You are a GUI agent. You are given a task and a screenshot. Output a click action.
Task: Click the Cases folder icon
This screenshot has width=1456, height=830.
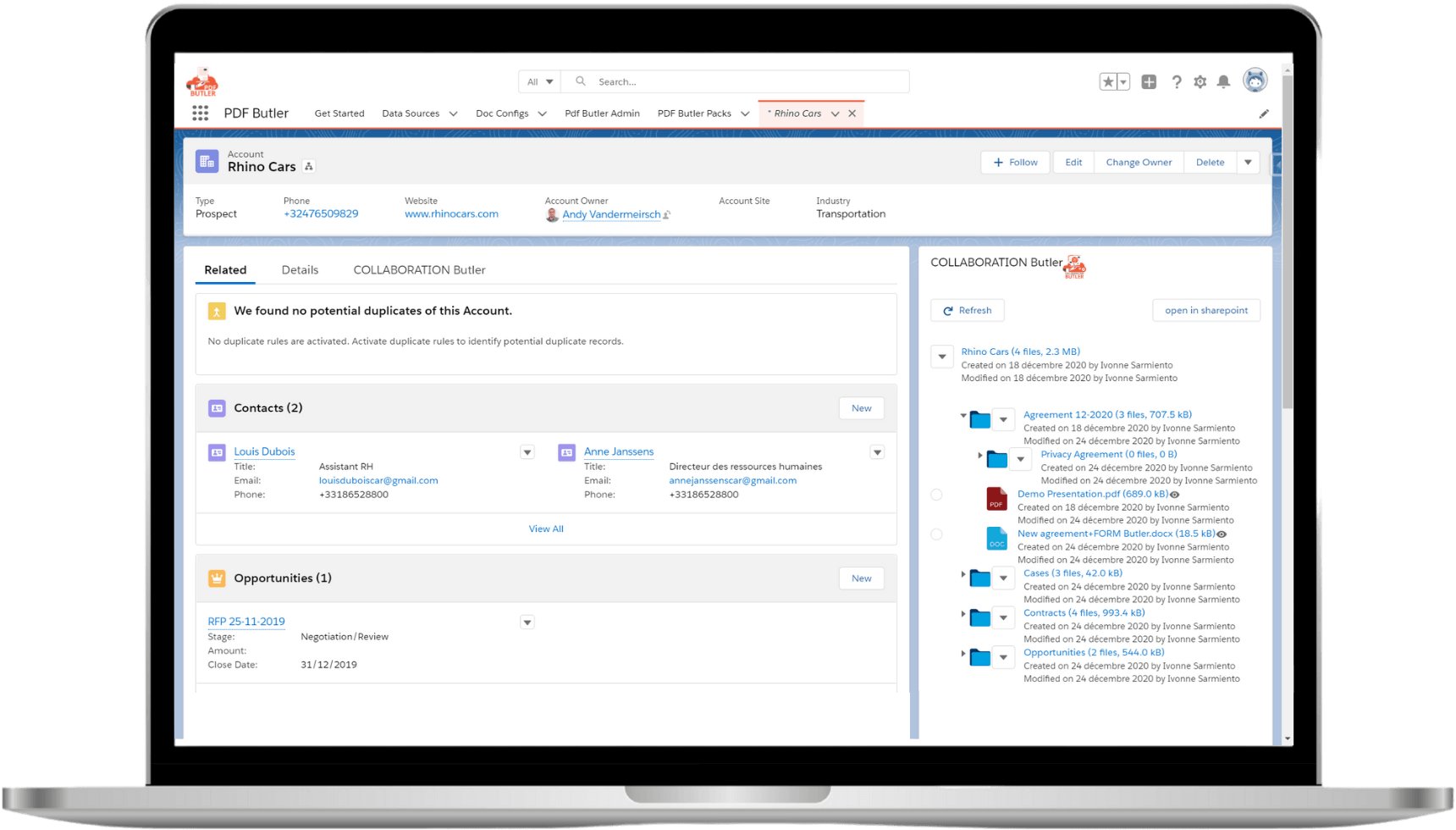pyautogui.click(x=980, y=578)
